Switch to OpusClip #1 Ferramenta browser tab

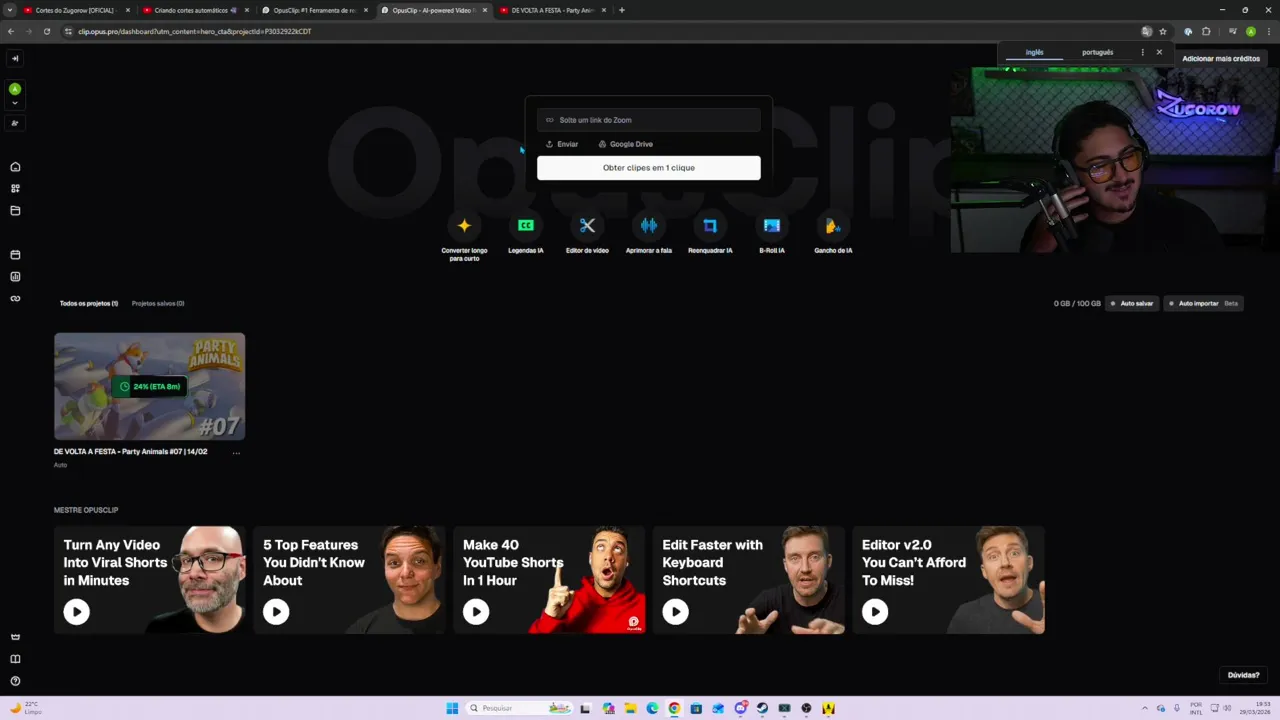click(x=313, y=10)
